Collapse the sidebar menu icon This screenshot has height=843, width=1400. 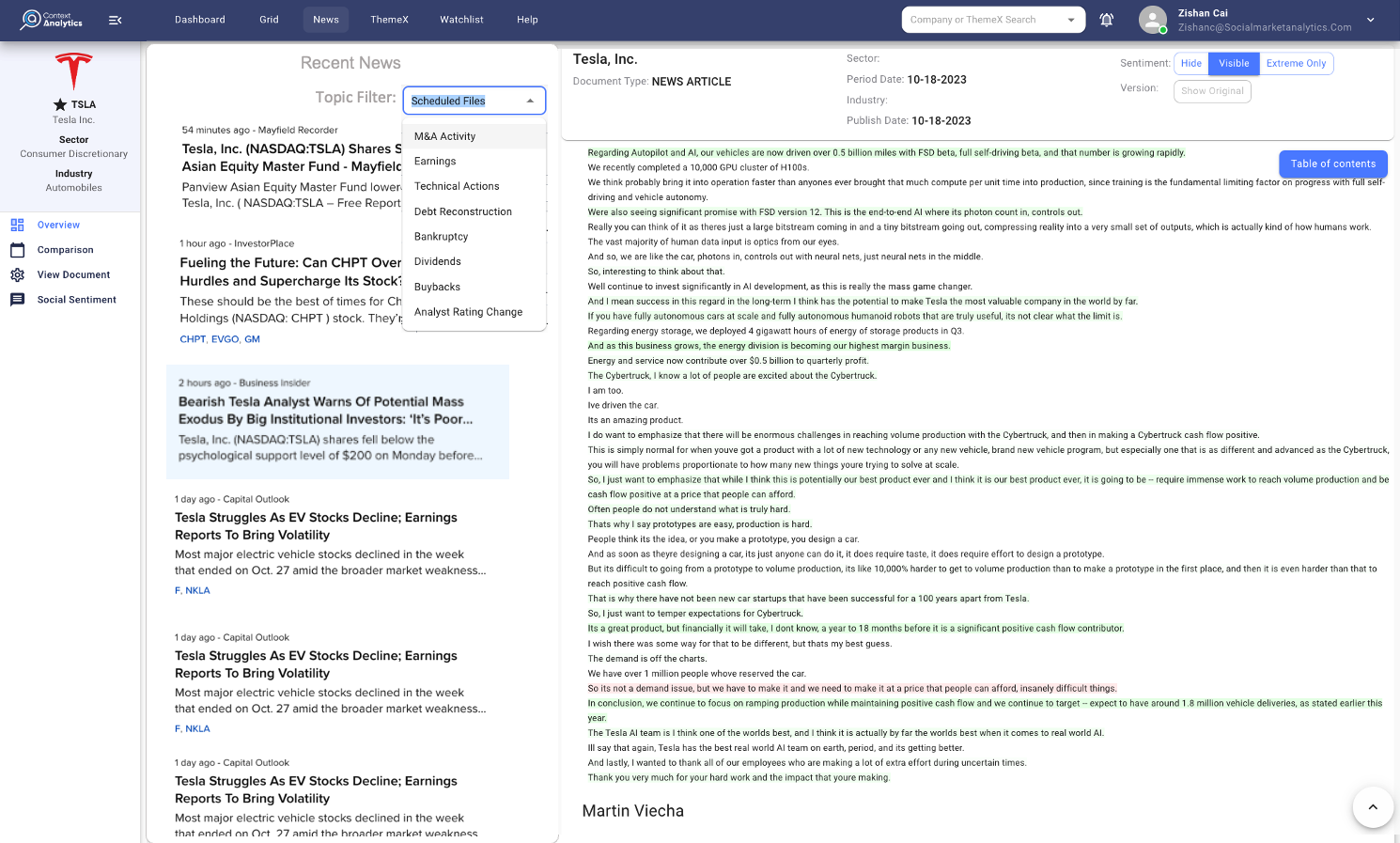click(116, 20)
